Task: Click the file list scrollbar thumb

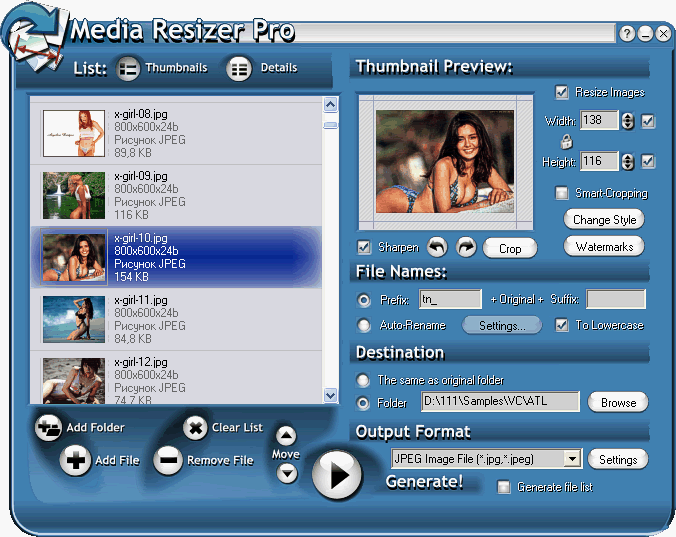Action: click(330, 125)
